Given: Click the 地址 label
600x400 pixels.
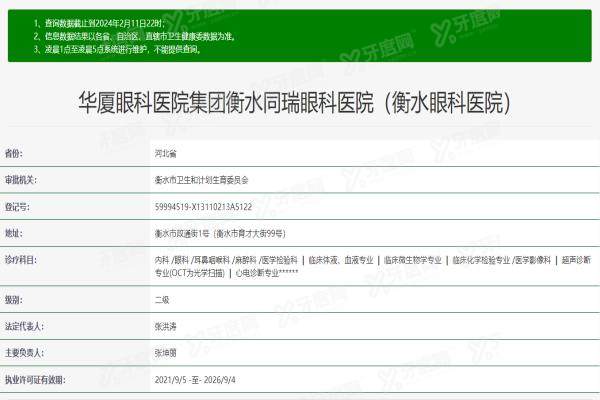Looking at the screenshot, I should click(x=14, y=233).
